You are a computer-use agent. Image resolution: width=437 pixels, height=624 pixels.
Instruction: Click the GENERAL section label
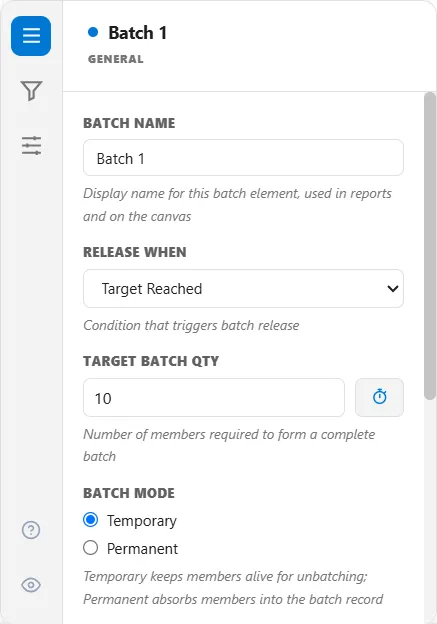point(115,59)
